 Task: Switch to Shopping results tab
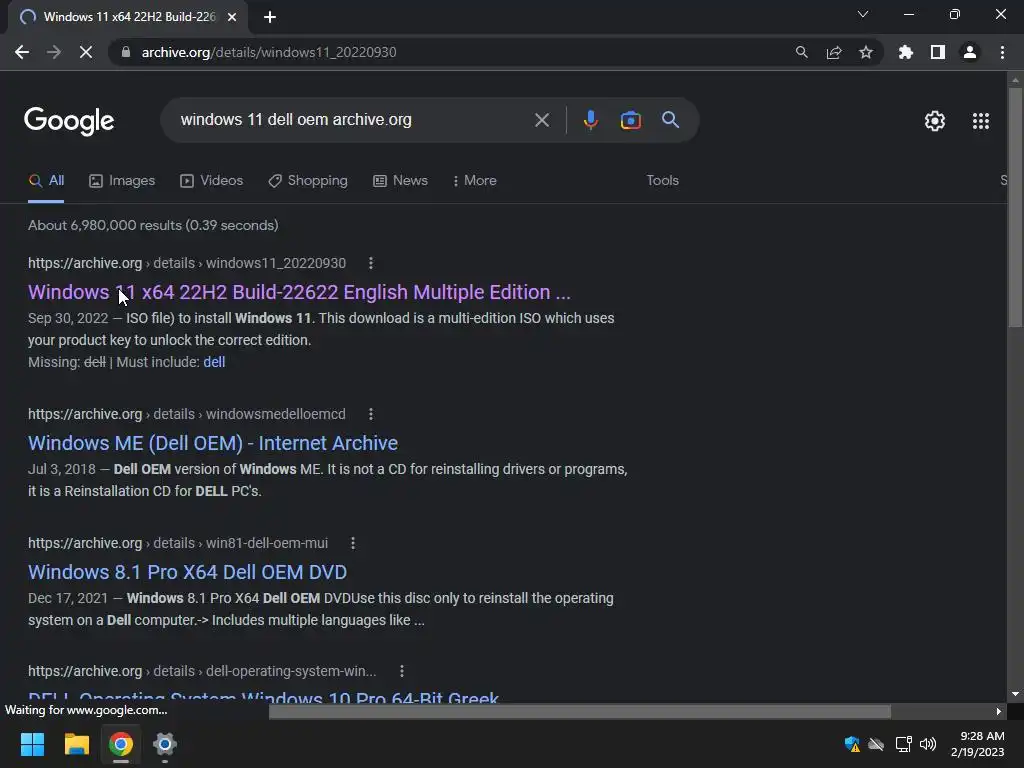tap(308, 181)
